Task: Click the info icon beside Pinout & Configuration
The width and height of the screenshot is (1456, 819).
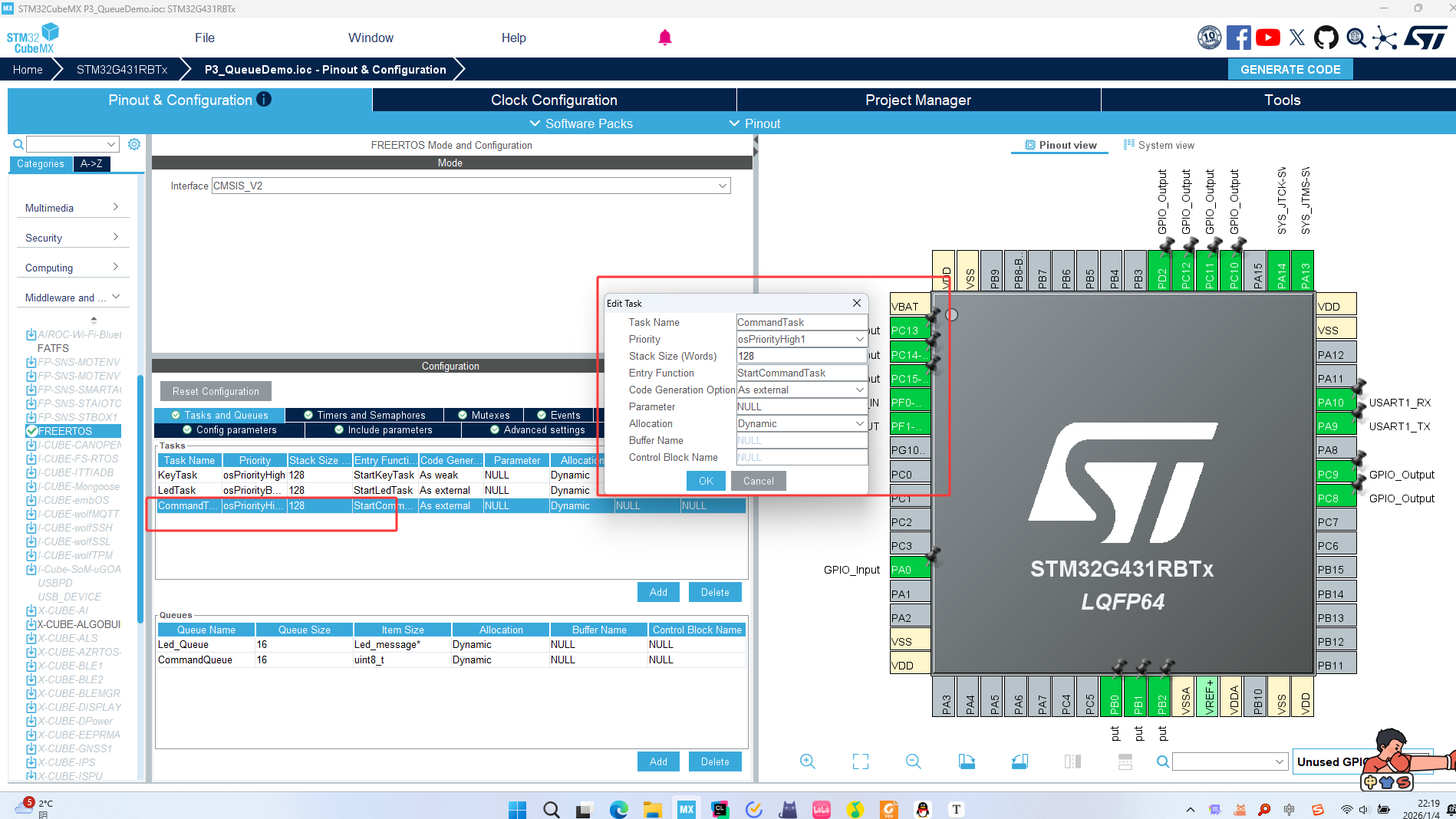Action: click(264, 99)
